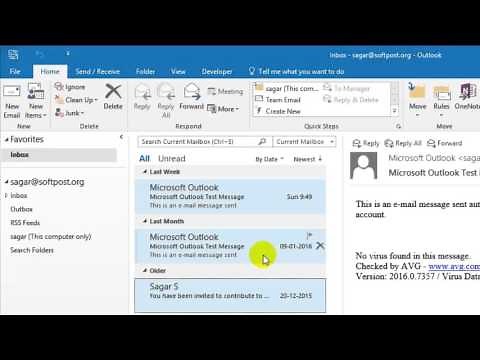The image size is (480, 360).
Task: Apply the sagar (This com... quick step
Action: pos(287,88)
